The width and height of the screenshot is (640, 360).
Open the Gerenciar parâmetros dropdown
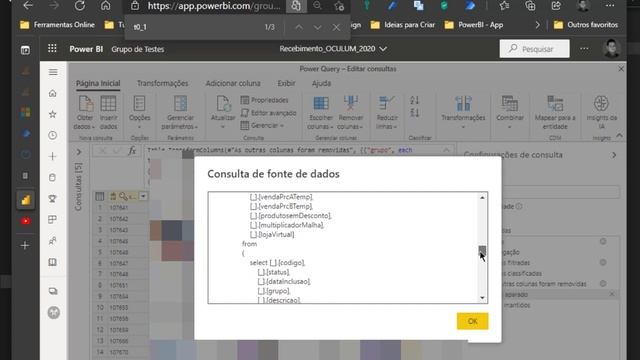(180, 113)
